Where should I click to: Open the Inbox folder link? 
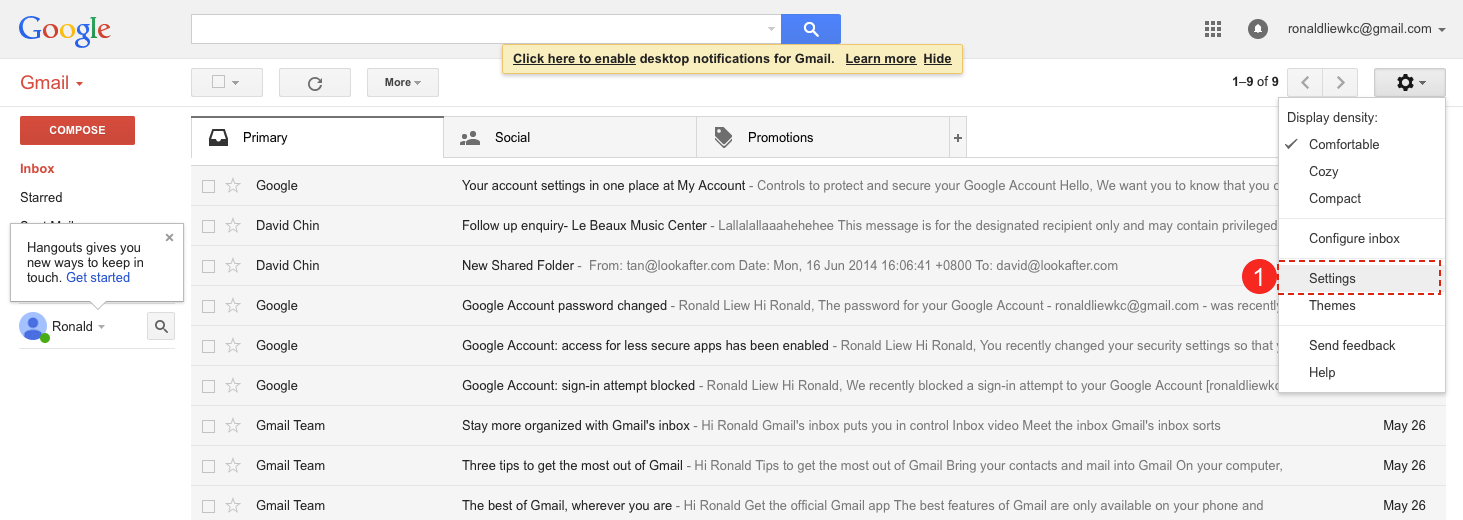pyautogui.click(x=37, y=169)
